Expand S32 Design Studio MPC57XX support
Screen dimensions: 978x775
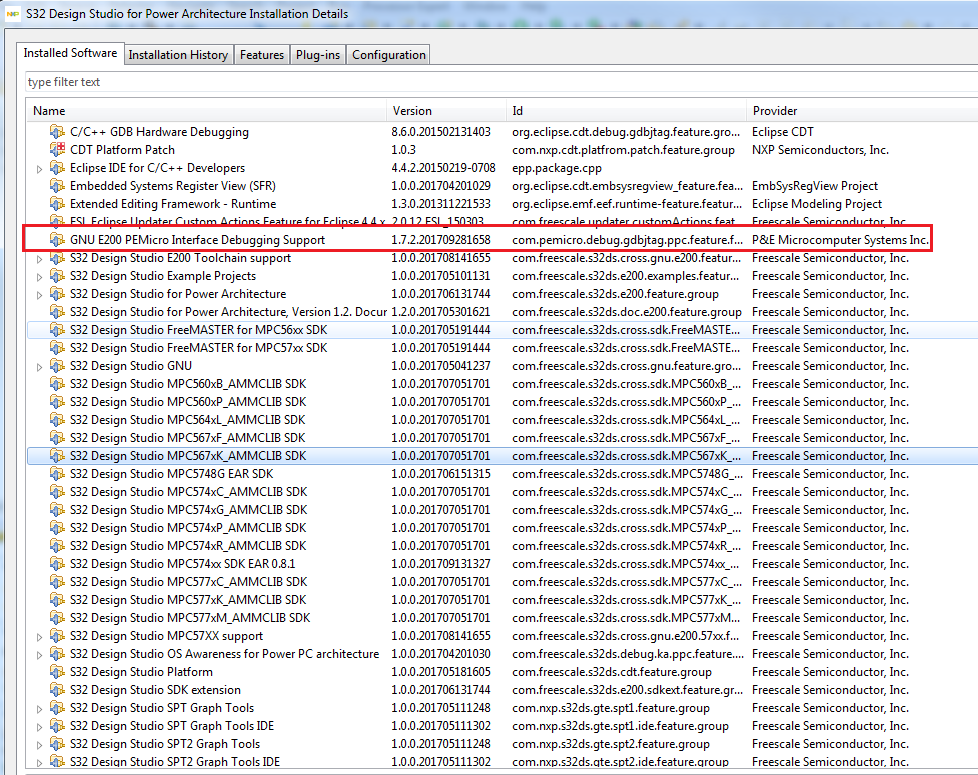point(39,637)
